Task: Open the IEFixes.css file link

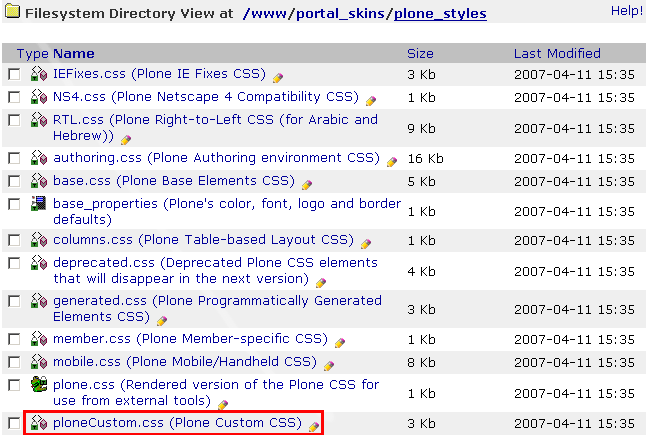Action: [159, 74]
